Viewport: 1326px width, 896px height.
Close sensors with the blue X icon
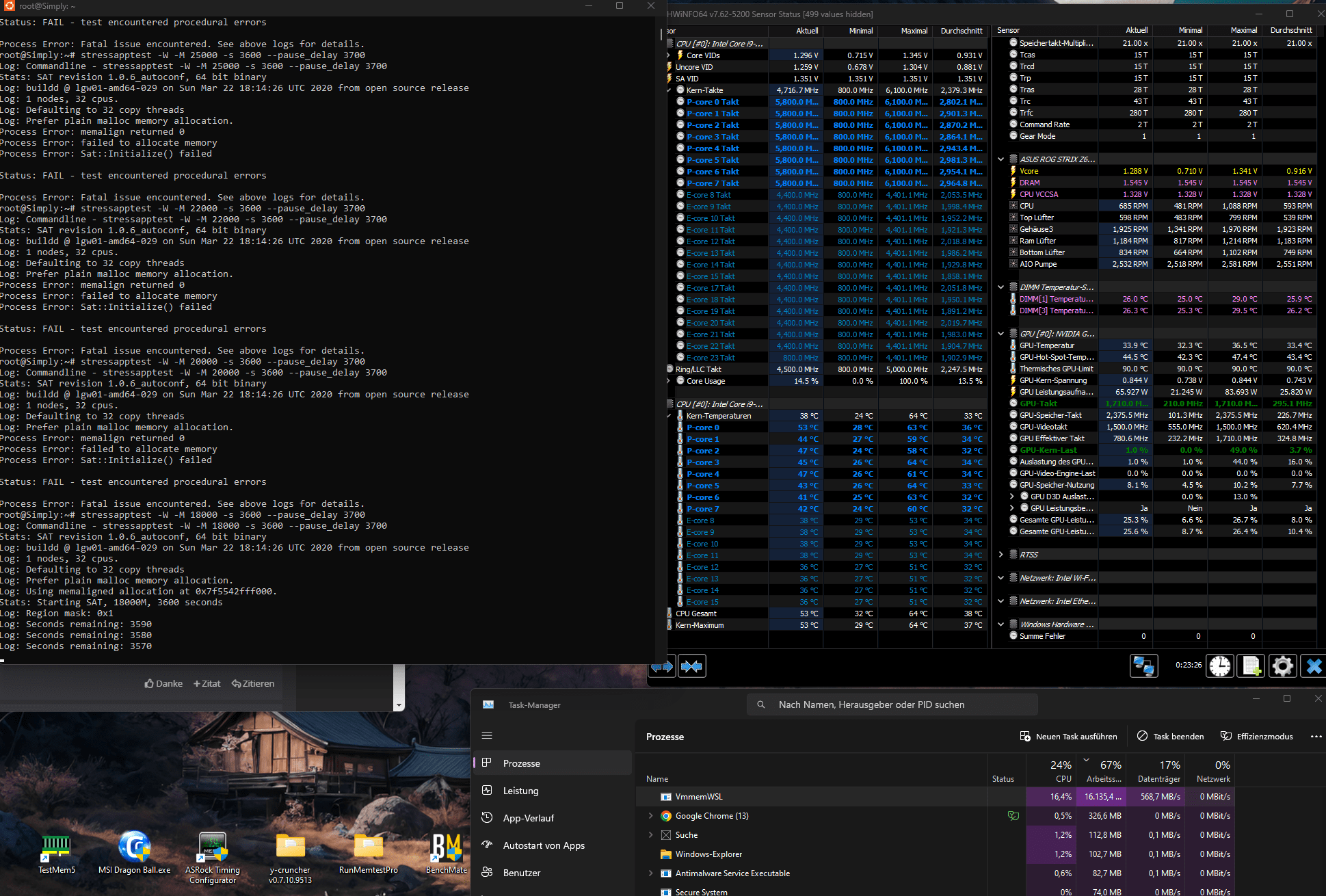click(x=1313, y=666)
